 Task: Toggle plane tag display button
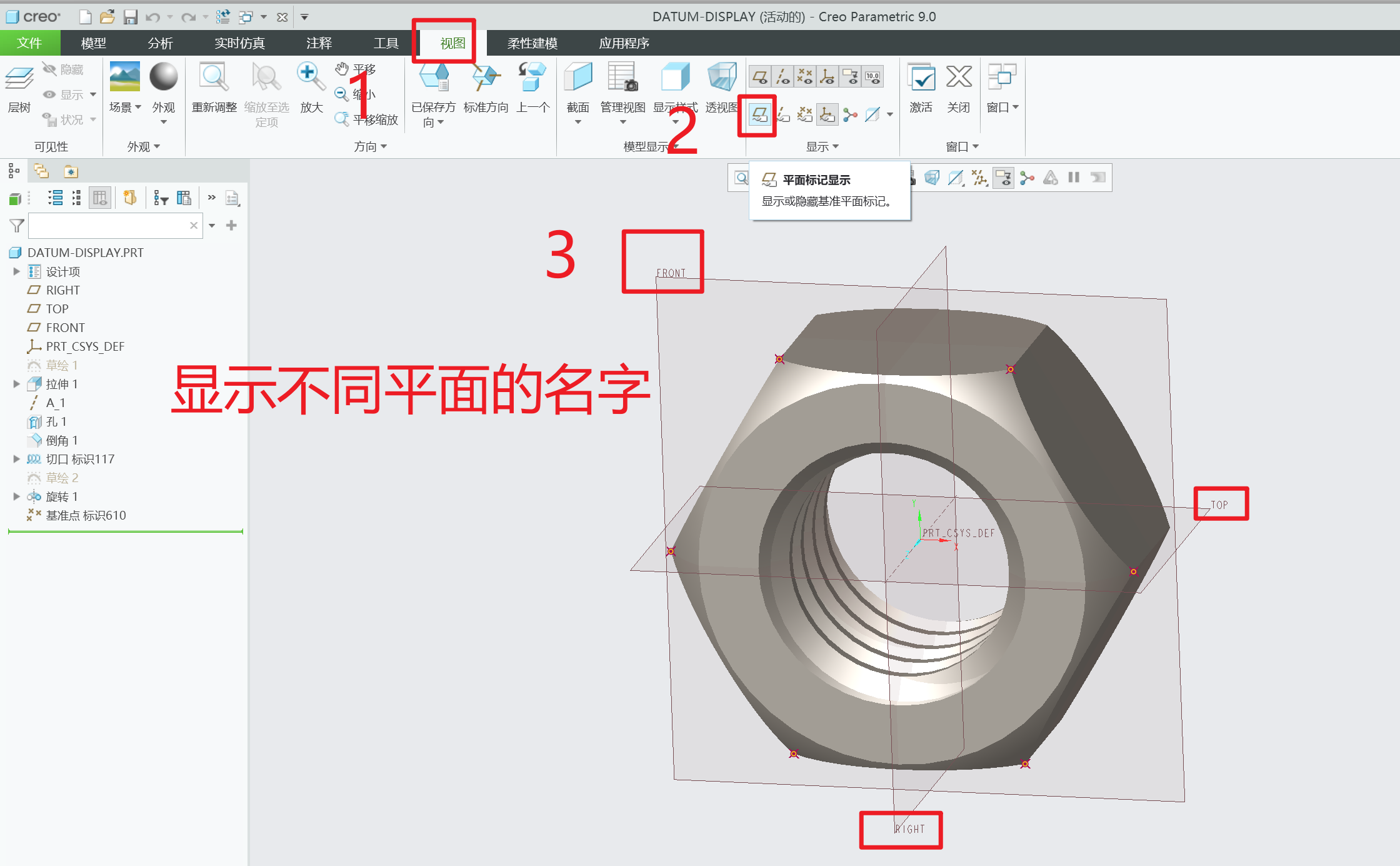click(x=759, y=114)
